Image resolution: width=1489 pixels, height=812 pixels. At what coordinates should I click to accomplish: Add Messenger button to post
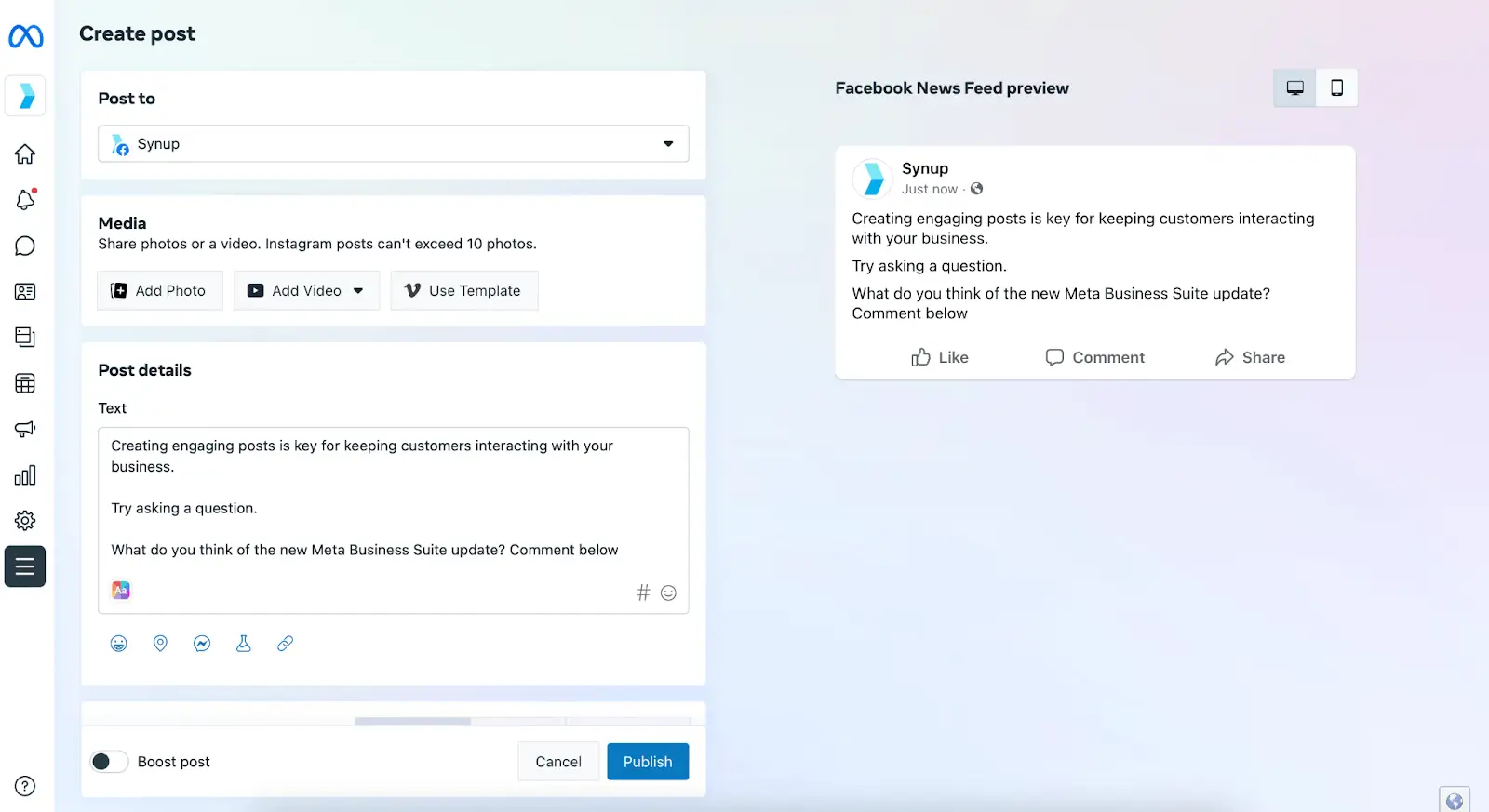[x=202, y=643]
